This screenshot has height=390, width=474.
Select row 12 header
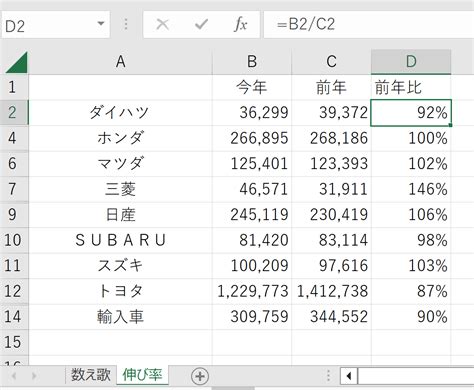[x=14, y=291]
